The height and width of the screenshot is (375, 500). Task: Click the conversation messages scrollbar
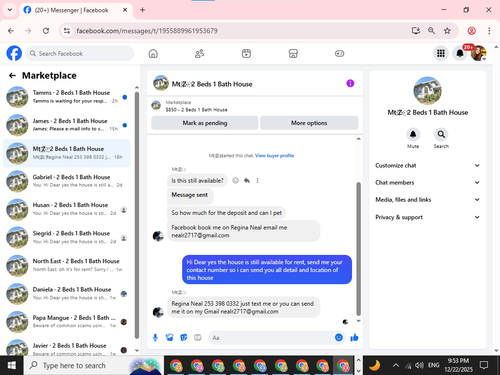359,248
